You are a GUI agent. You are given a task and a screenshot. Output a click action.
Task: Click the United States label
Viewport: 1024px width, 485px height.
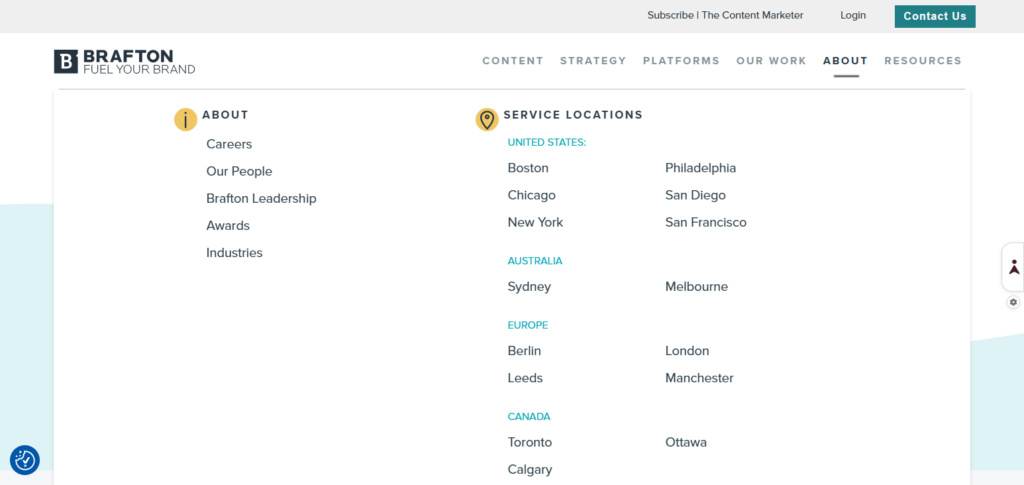coord(547,142)
